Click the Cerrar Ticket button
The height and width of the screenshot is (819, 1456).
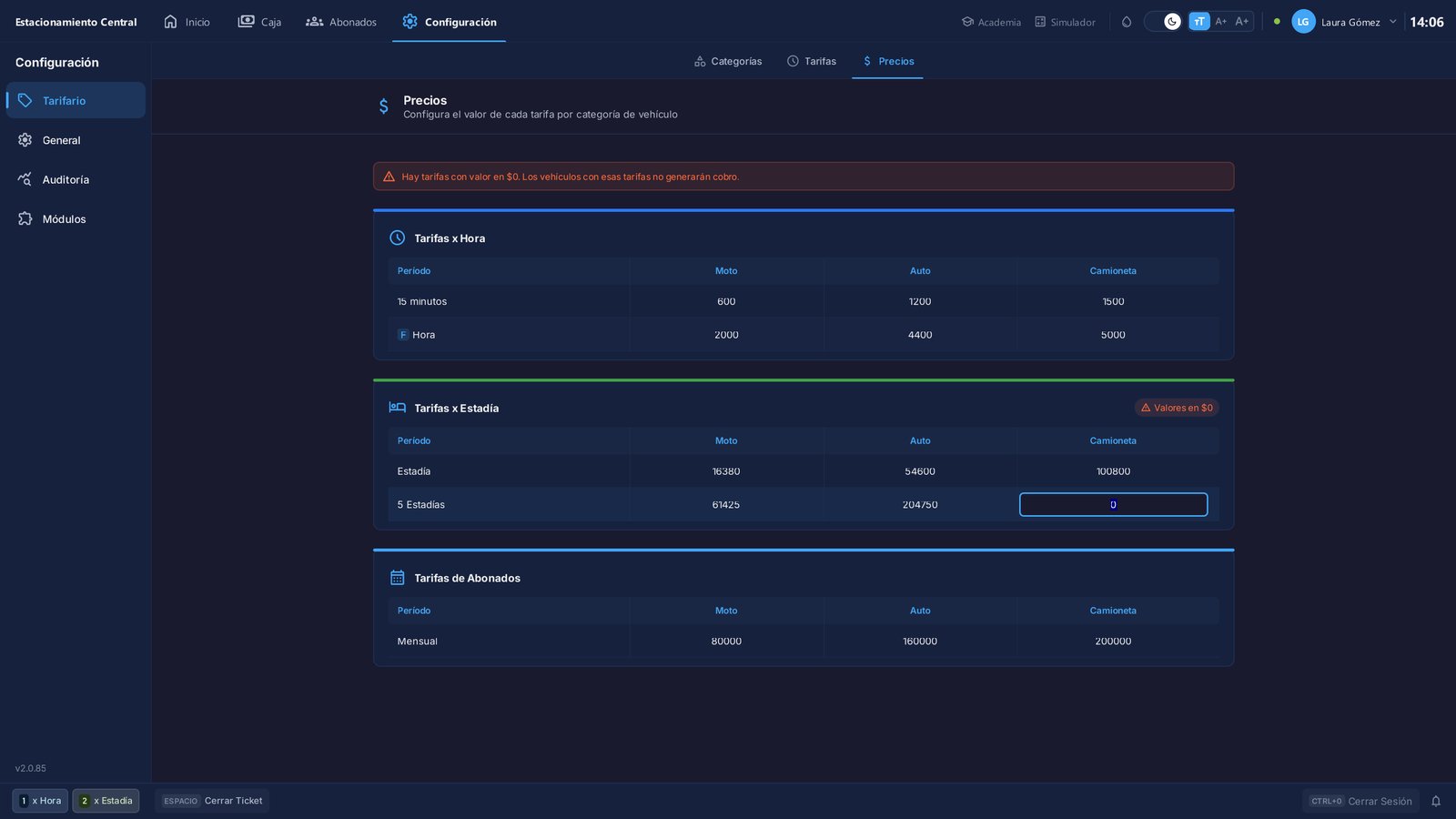point(212,801)
